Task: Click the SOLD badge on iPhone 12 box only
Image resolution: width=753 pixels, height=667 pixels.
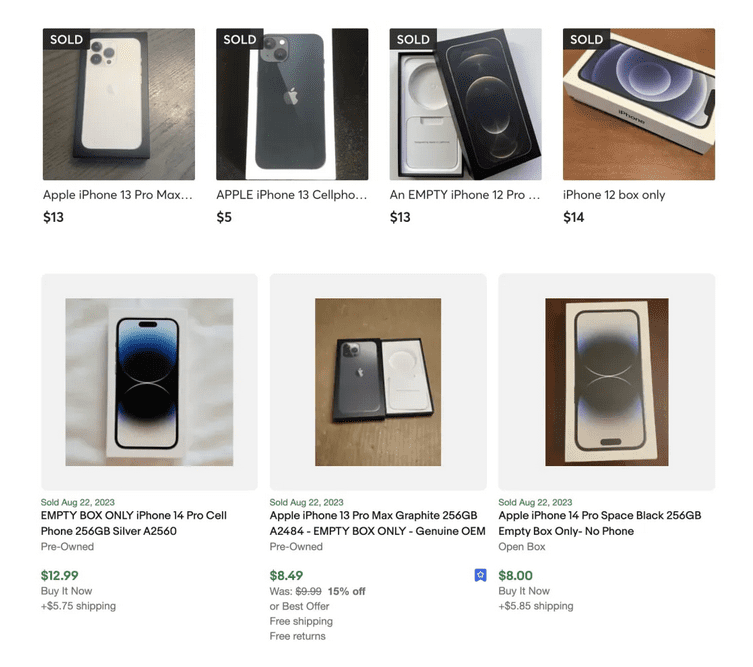Action: (586, 40)
